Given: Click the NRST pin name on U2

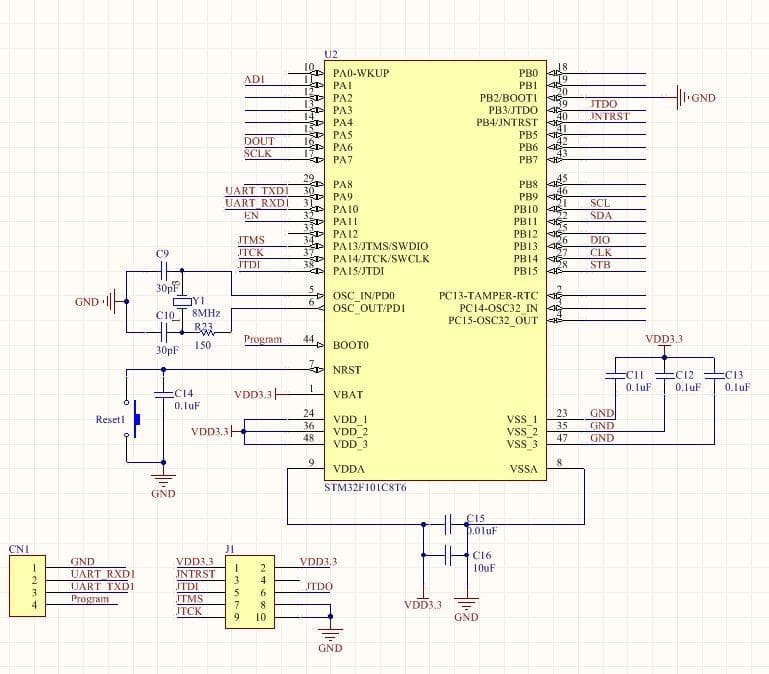Looking at the screenshot, I should click(x=347, y=370).
